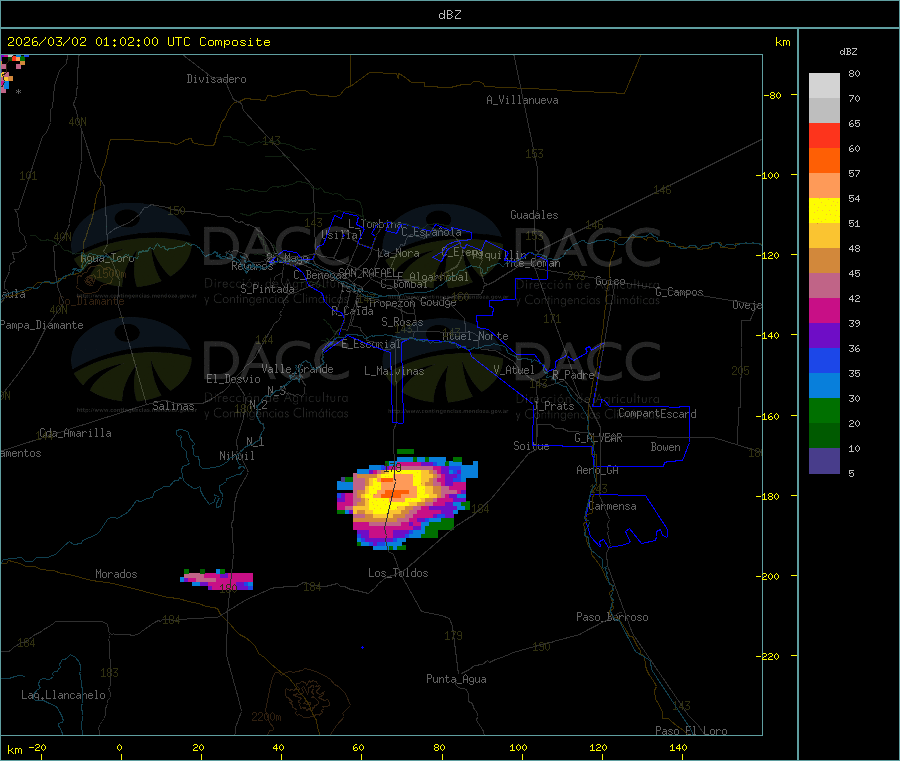The height and width of the screenshot is (761, 900).
Task: Click the red 65 dBZ legend swatch
Action: 824,135
